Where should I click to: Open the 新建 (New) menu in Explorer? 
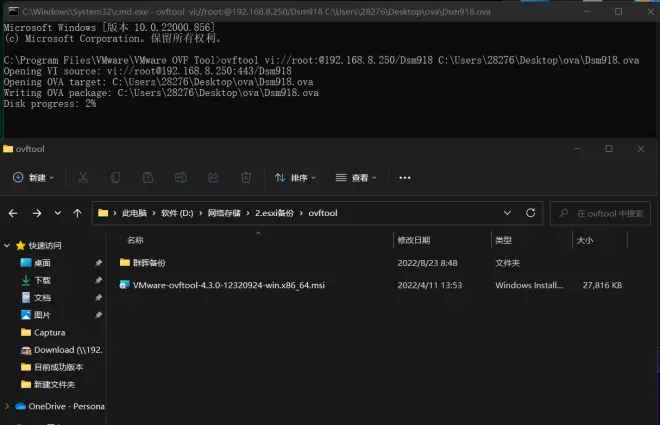(x=33, y=178)
